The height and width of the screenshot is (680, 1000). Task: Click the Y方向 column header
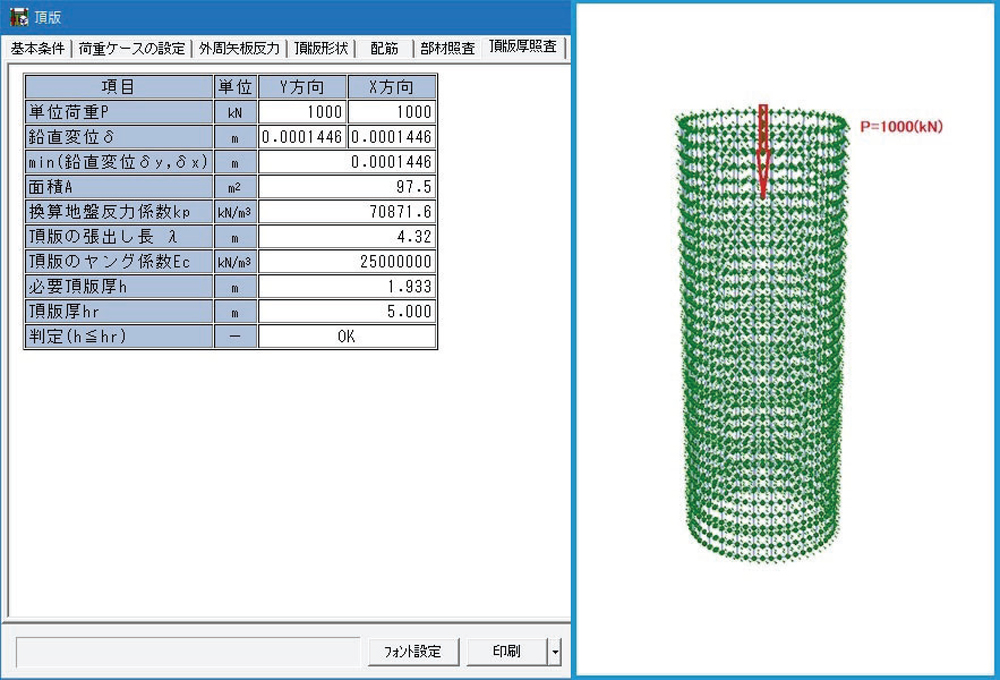[302, 87]
